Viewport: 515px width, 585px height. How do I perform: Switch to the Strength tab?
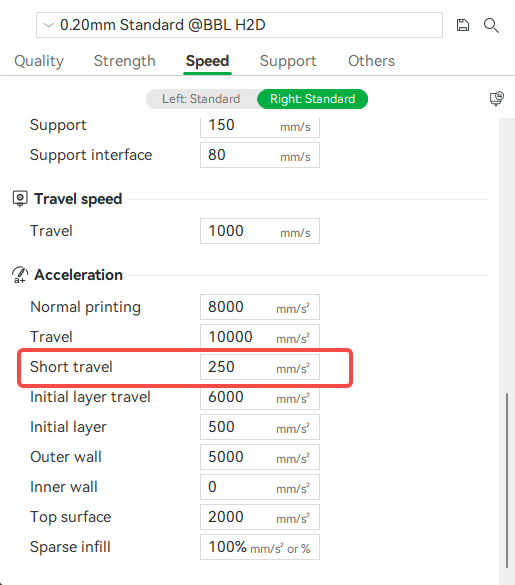[125, 61]
